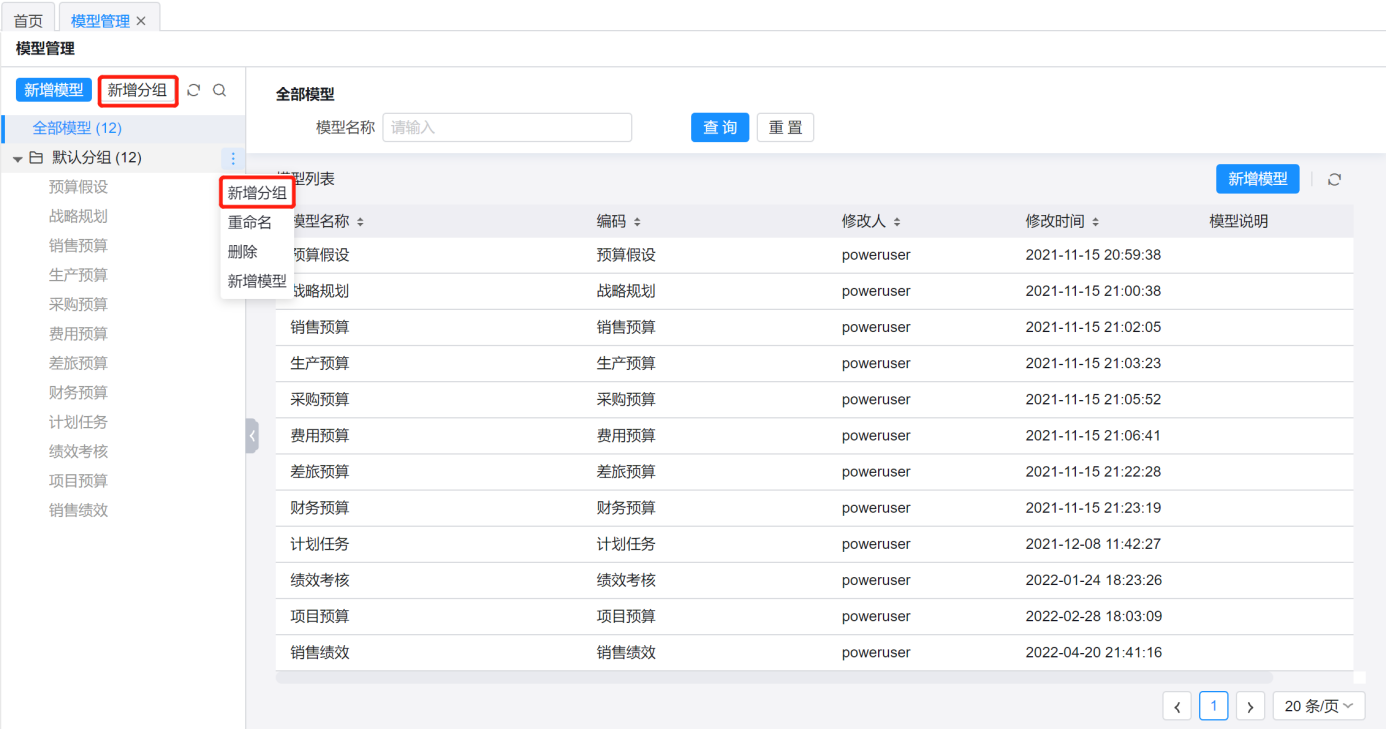Screen dimensions: 1386x729
Task: Click the folder icon of 默认分组
Action: coord(36,158)
